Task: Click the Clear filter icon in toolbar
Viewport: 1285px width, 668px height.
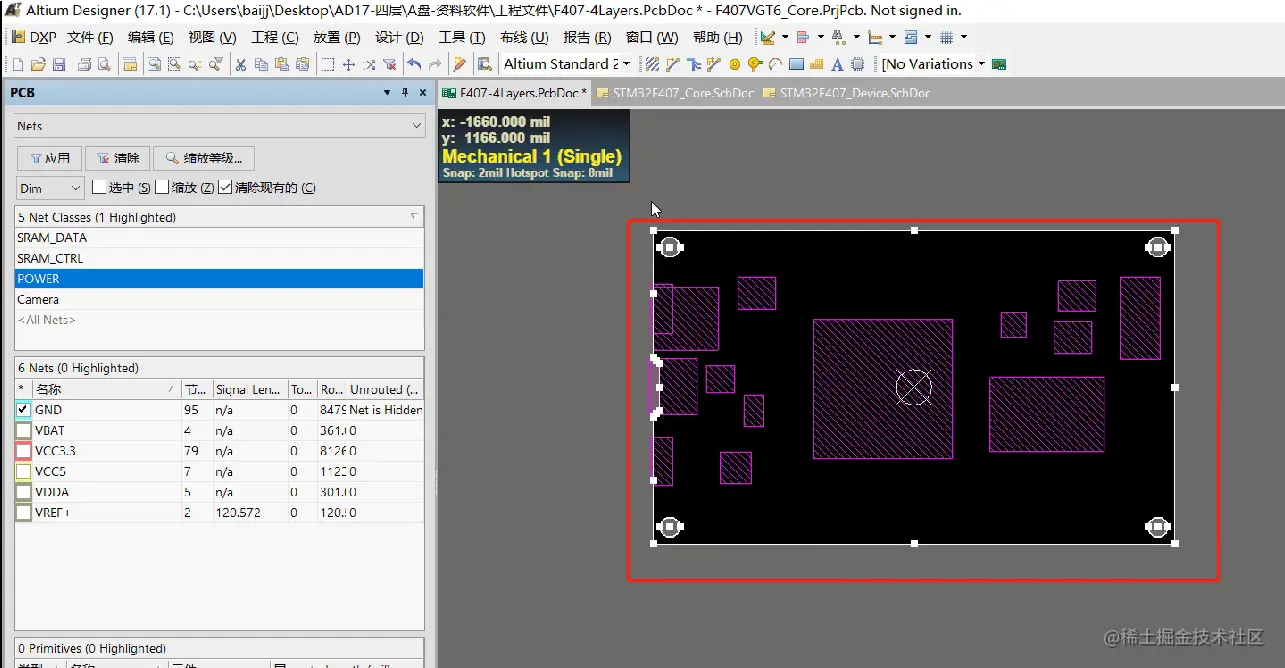Action: [x=390, y=64]
